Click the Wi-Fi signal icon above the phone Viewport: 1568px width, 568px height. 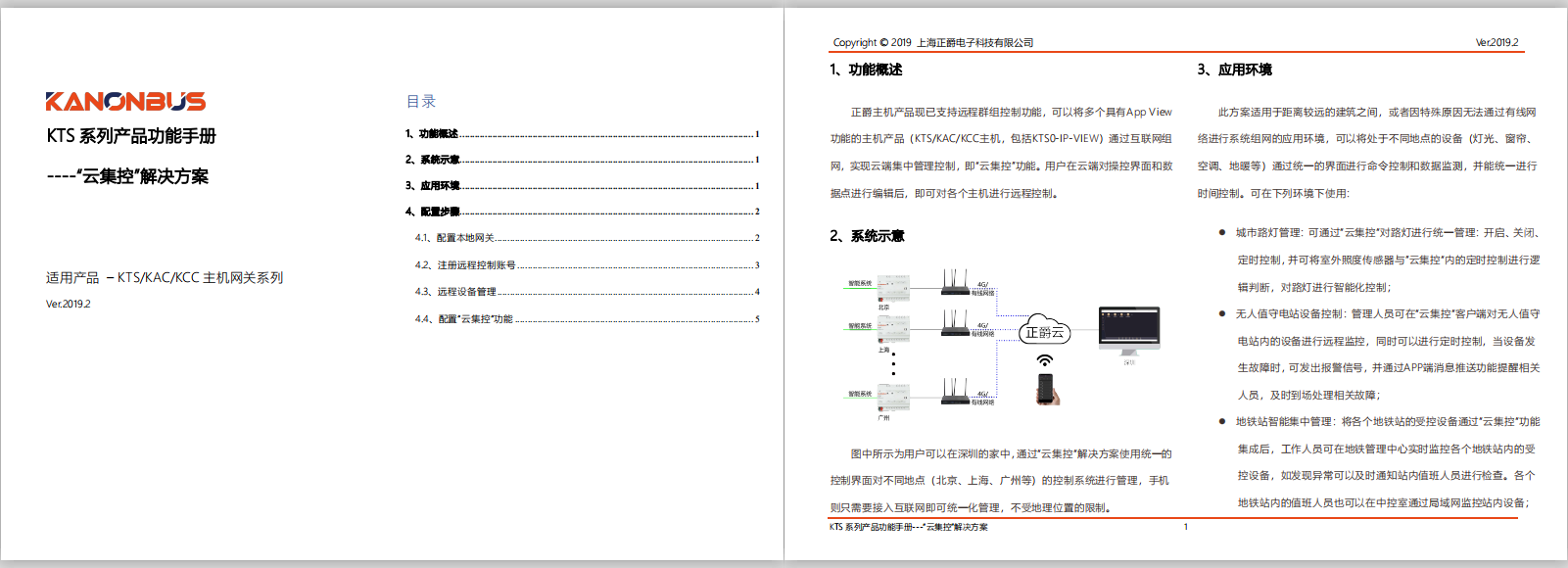tap(1045, 360)
